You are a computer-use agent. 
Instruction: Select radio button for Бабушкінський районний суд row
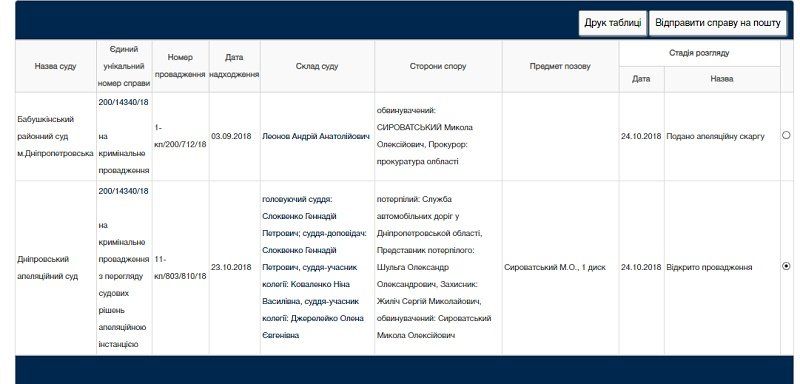786,136
